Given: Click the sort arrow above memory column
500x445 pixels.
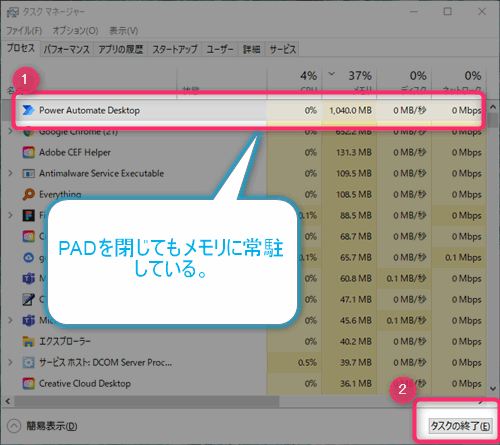Looking at the screenshot, I should [332, 74].
